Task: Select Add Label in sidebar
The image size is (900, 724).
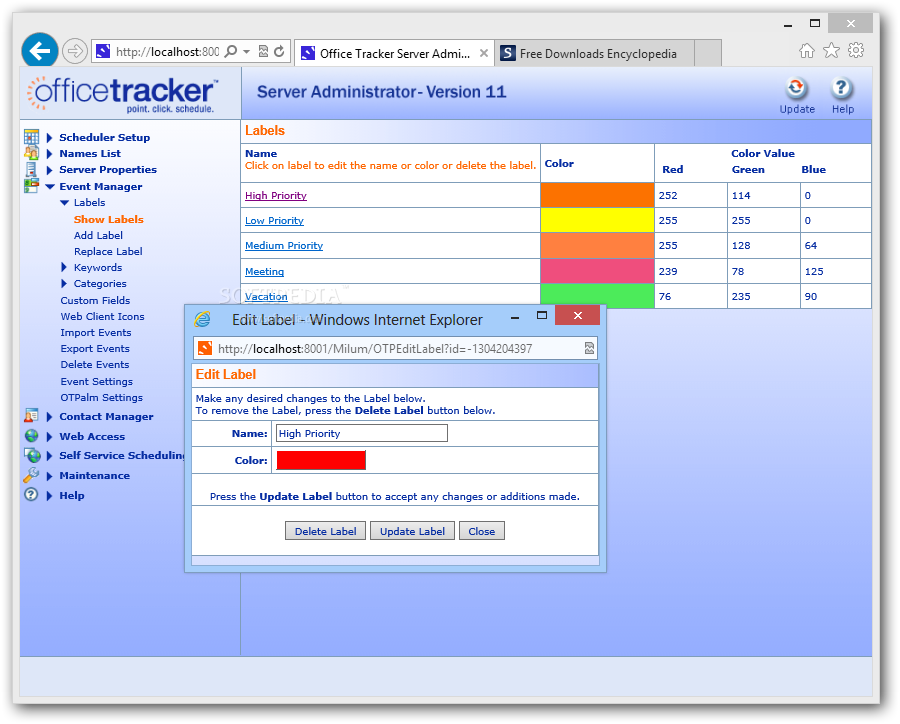Action: [98, 235]
